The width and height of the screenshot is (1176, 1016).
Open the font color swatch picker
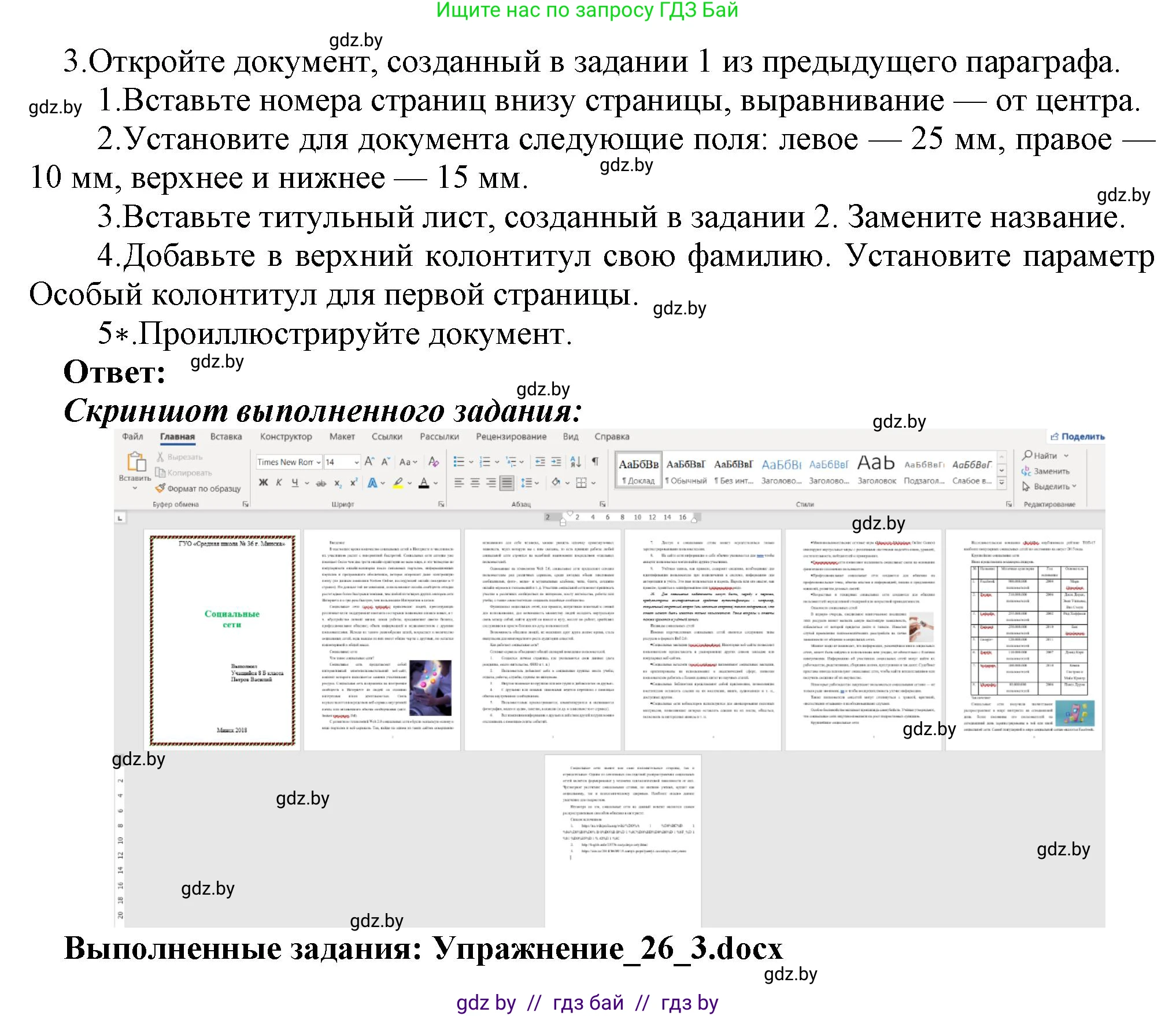[x=435, y=483]
